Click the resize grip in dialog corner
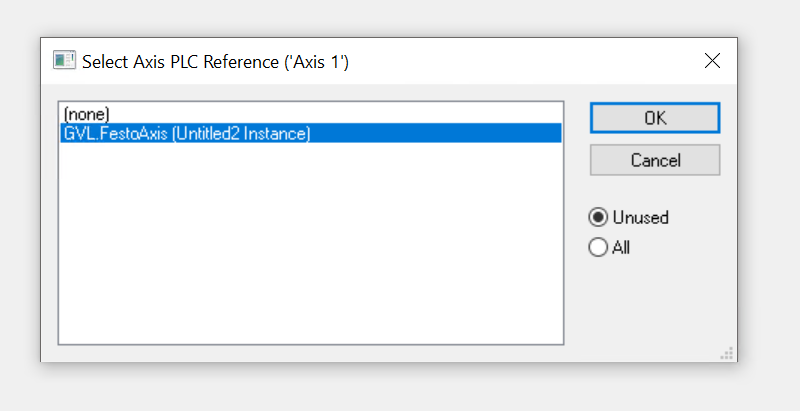 pyautogui.click(x=727, y=353)
